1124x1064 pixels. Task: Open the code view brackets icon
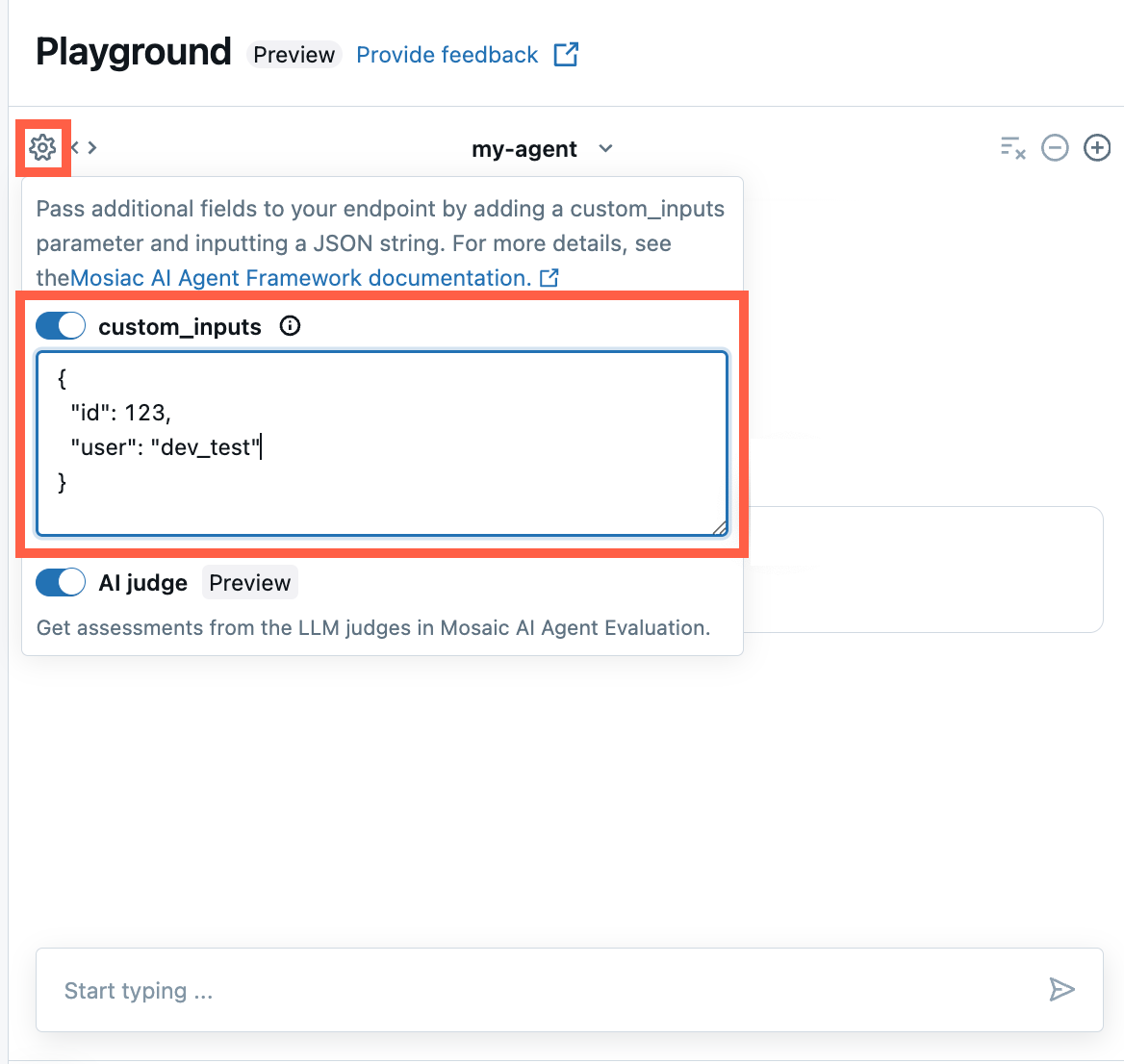(85, 148)
